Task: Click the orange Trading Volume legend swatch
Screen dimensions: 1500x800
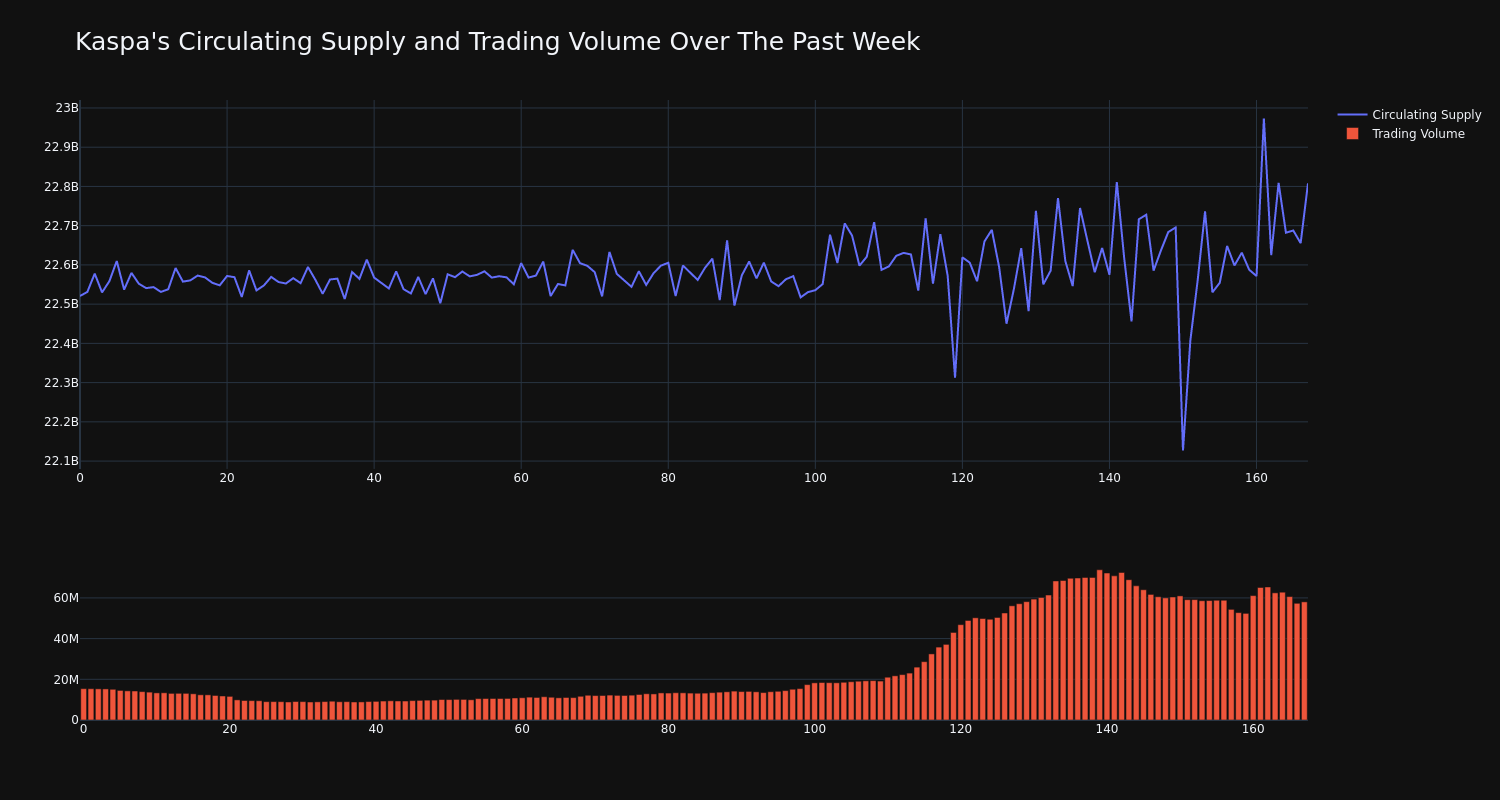Action: tap(1352, 134)
